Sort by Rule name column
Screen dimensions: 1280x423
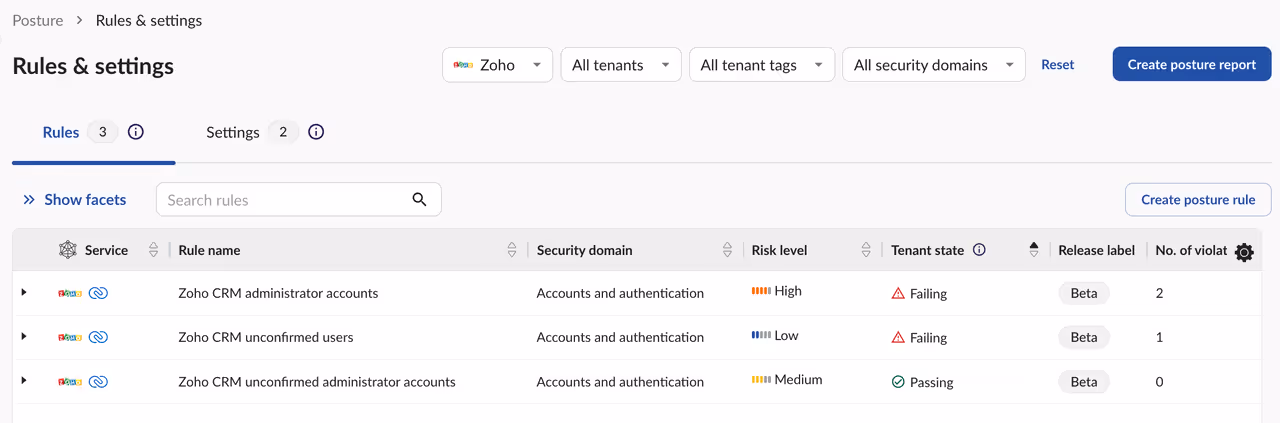(x=512, y=250)
